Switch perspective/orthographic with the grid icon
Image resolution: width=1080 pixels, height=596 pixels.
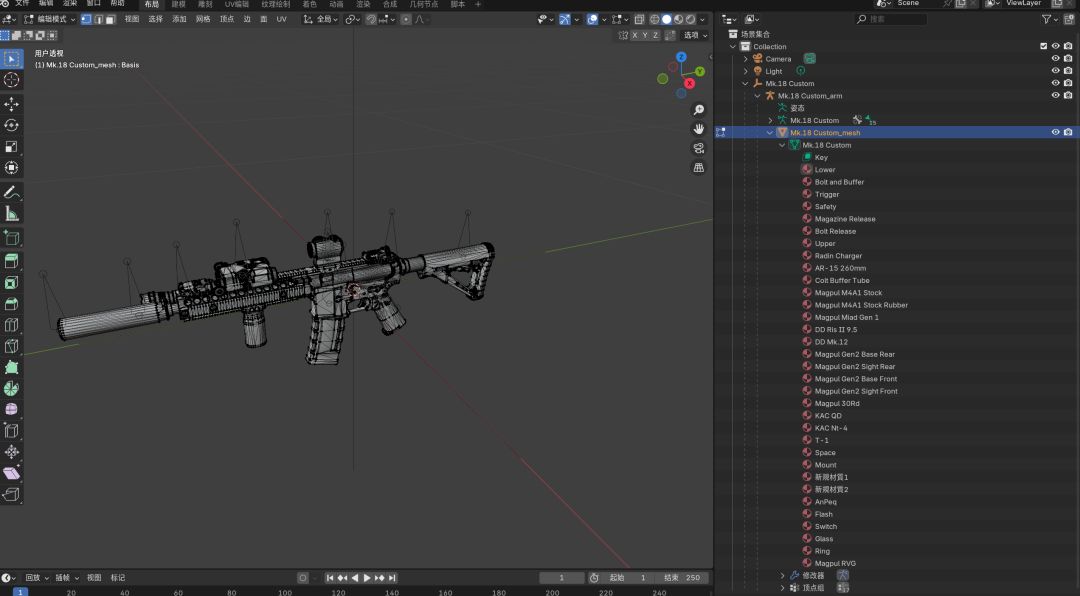pyautogui.click(x=698, y=167)
